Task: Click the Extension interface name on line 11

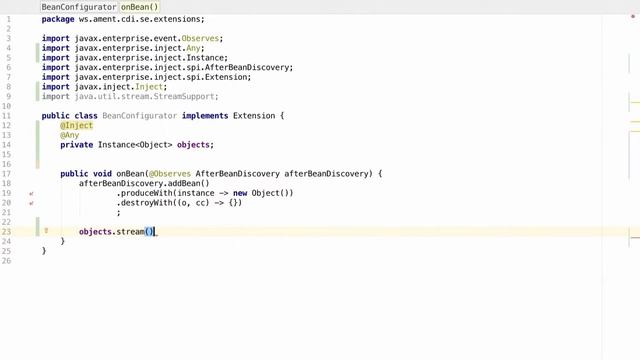Action: pos(254,116)
